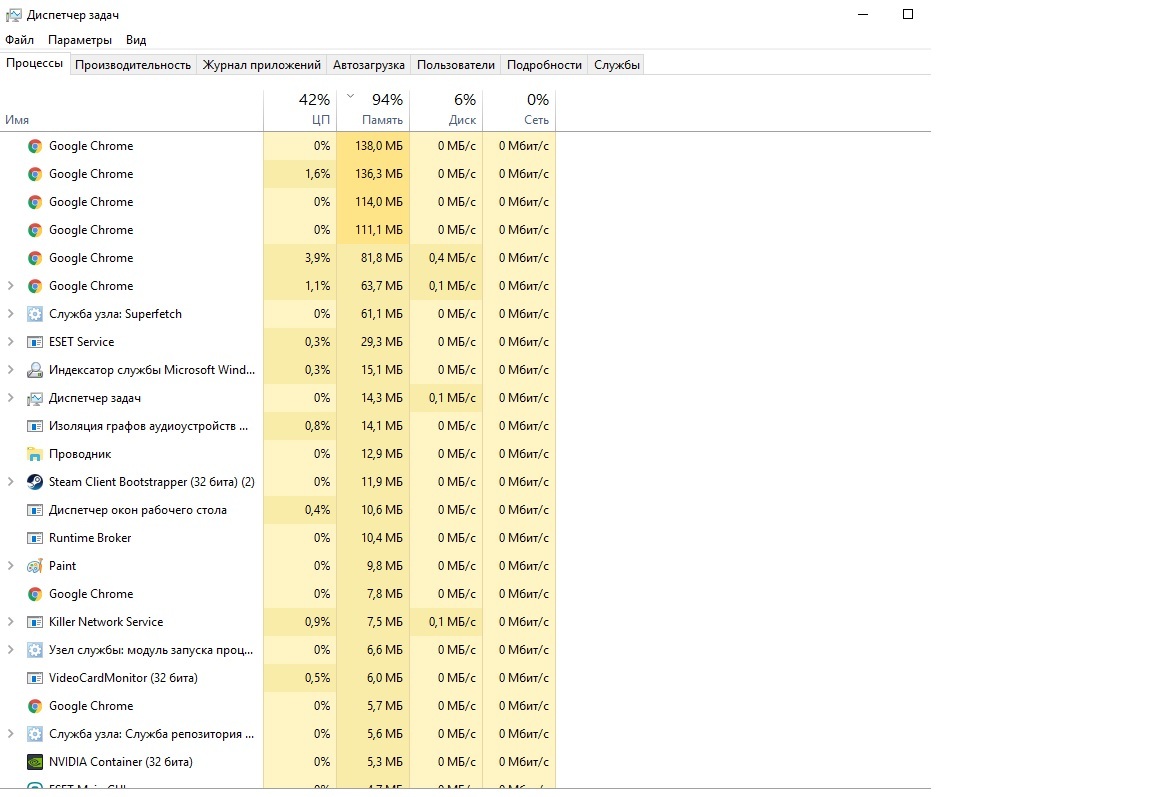
Task: Switch to the Автозагрузка tab
Action: click(369, 65)
